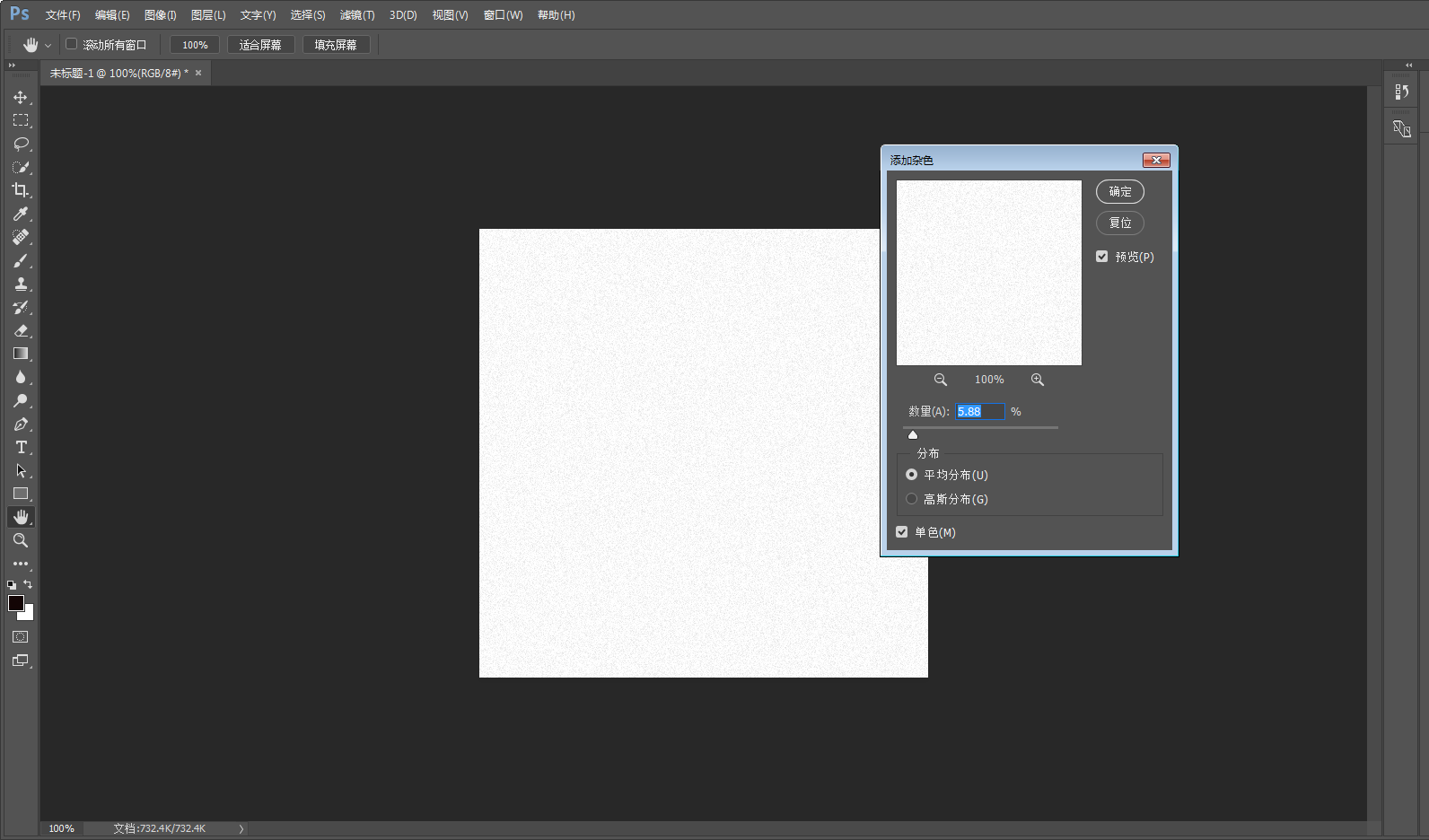Select the Blur tool
1429x840 pixels.
21,377
